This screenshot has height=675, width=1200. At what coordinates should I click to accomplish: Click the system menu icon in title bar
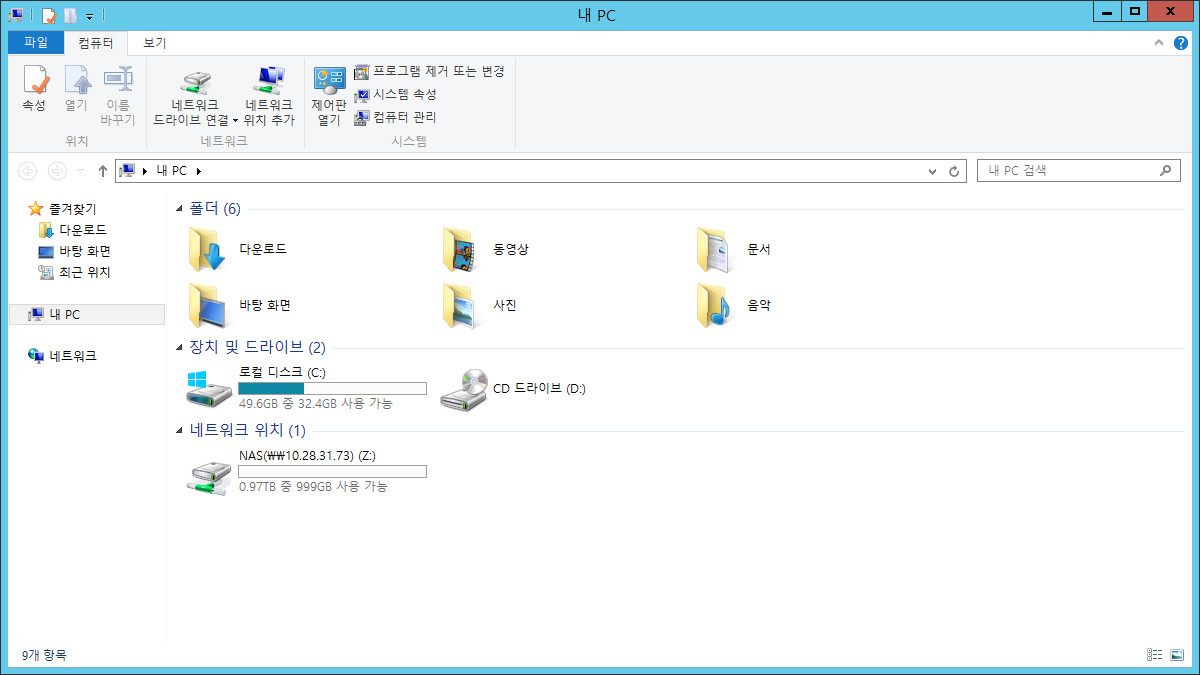click(16, 15)
